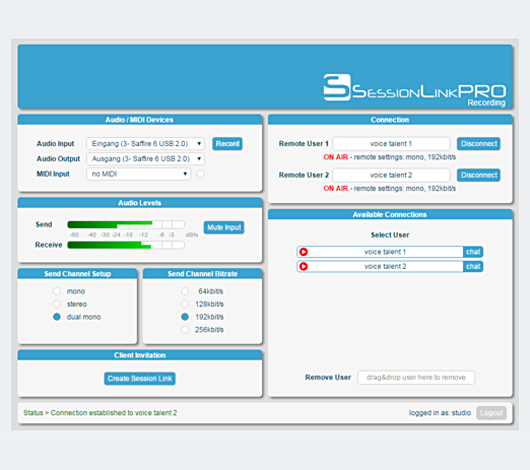Start recording with the Record button
The height and width of the screenshot is (470, 530).
[227, 144]
